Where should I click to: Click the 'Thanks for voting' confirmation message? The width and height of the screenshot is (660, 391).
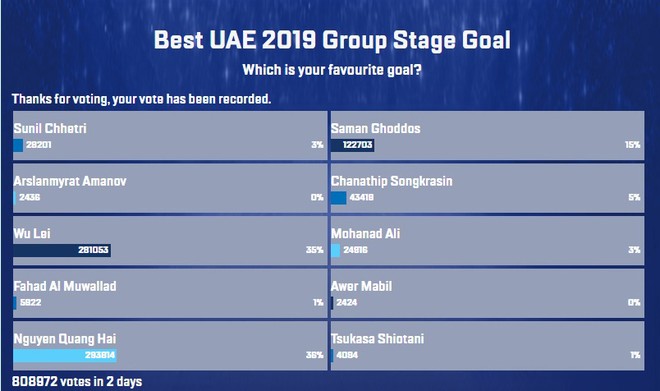coord(141,99)
